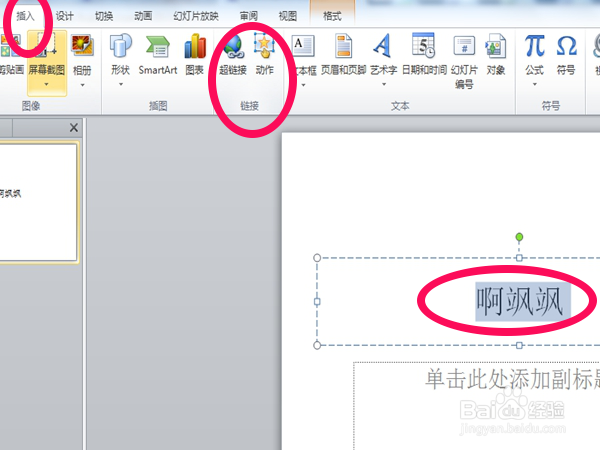Switch to the 审阅 tab
Viewport: 600px width, 450px height.
249,16
